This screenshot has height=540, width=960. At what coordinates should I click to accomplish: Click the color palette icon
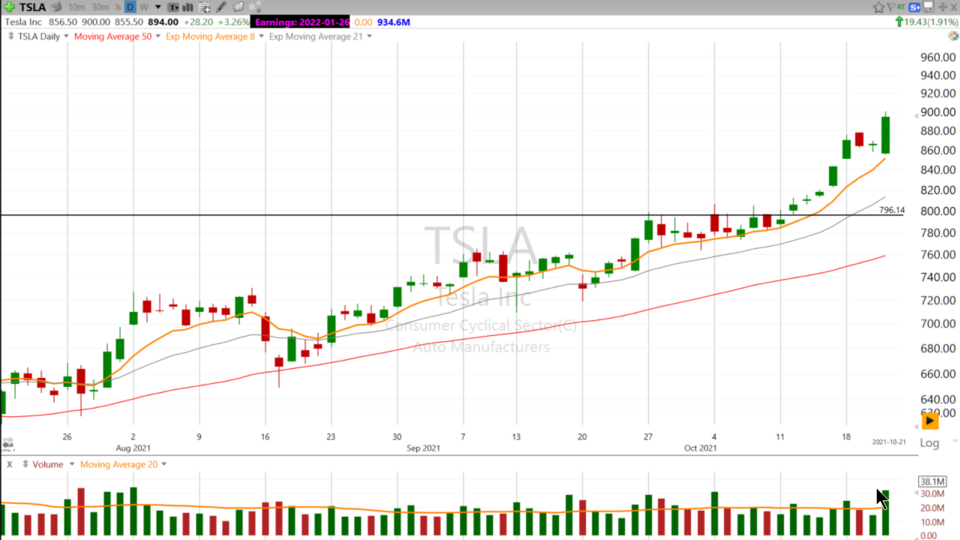click(953, 37)
